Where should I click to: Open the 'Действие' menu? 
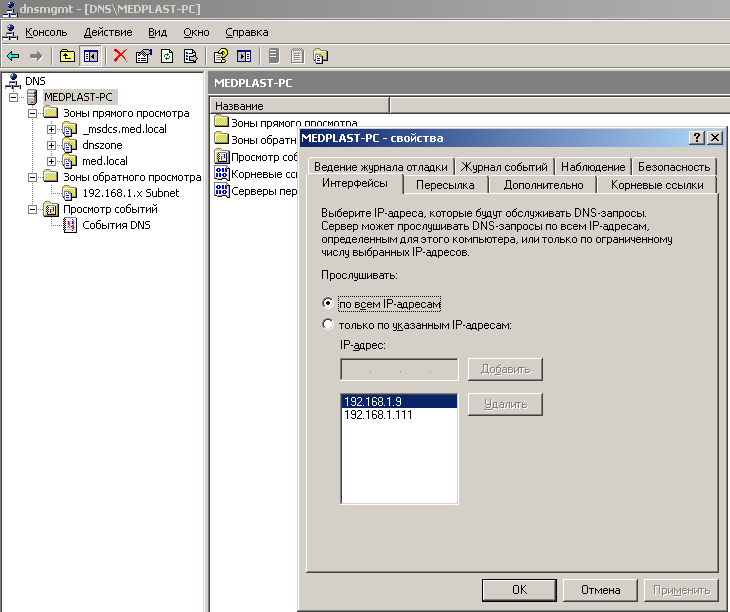107,32
